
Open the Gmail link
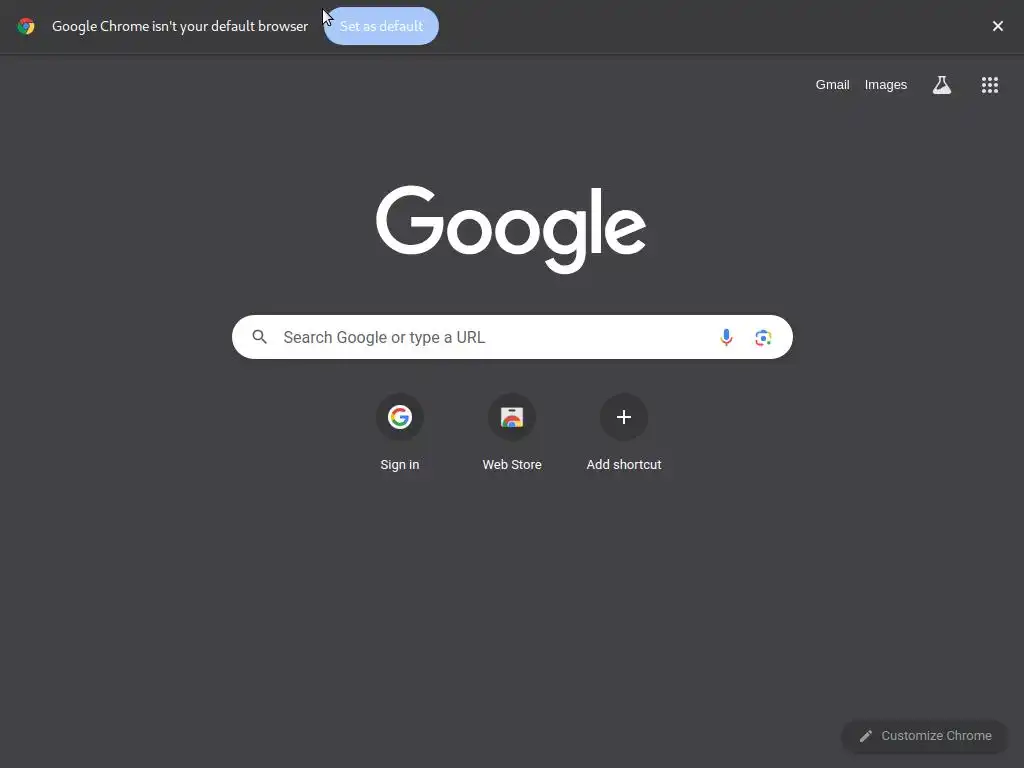click(832, 85)
